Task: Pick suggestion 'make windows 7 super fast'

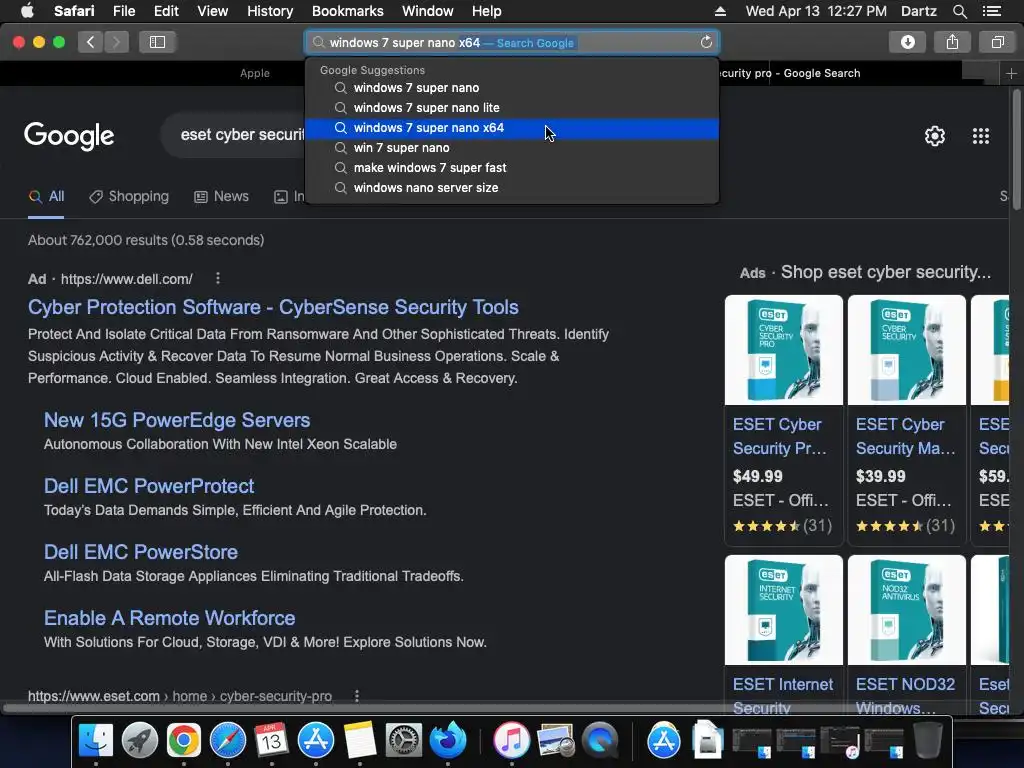Action: point(512,168)
